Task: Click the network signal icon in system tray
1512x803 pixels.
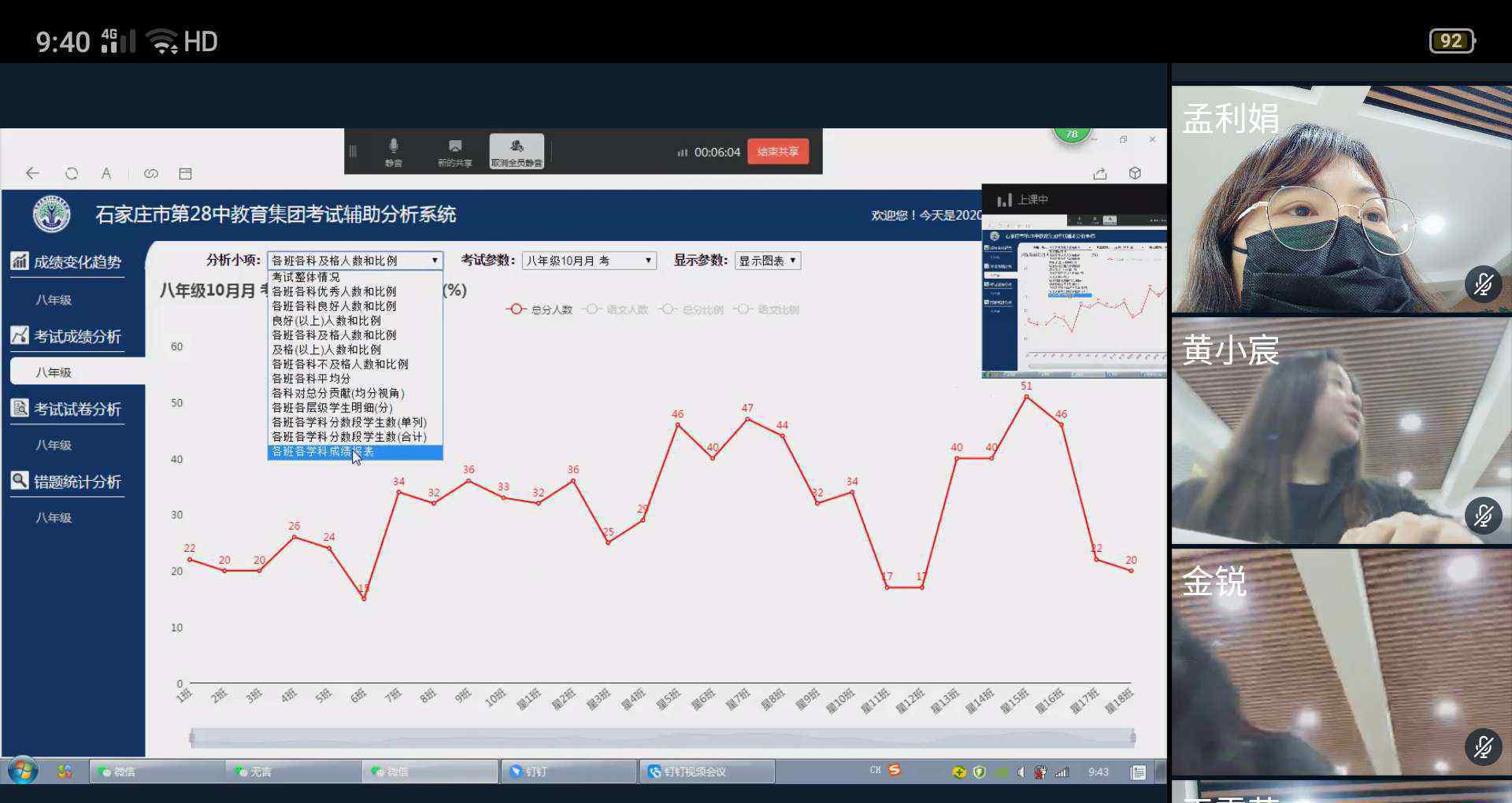Action: tap(1062, 772)
